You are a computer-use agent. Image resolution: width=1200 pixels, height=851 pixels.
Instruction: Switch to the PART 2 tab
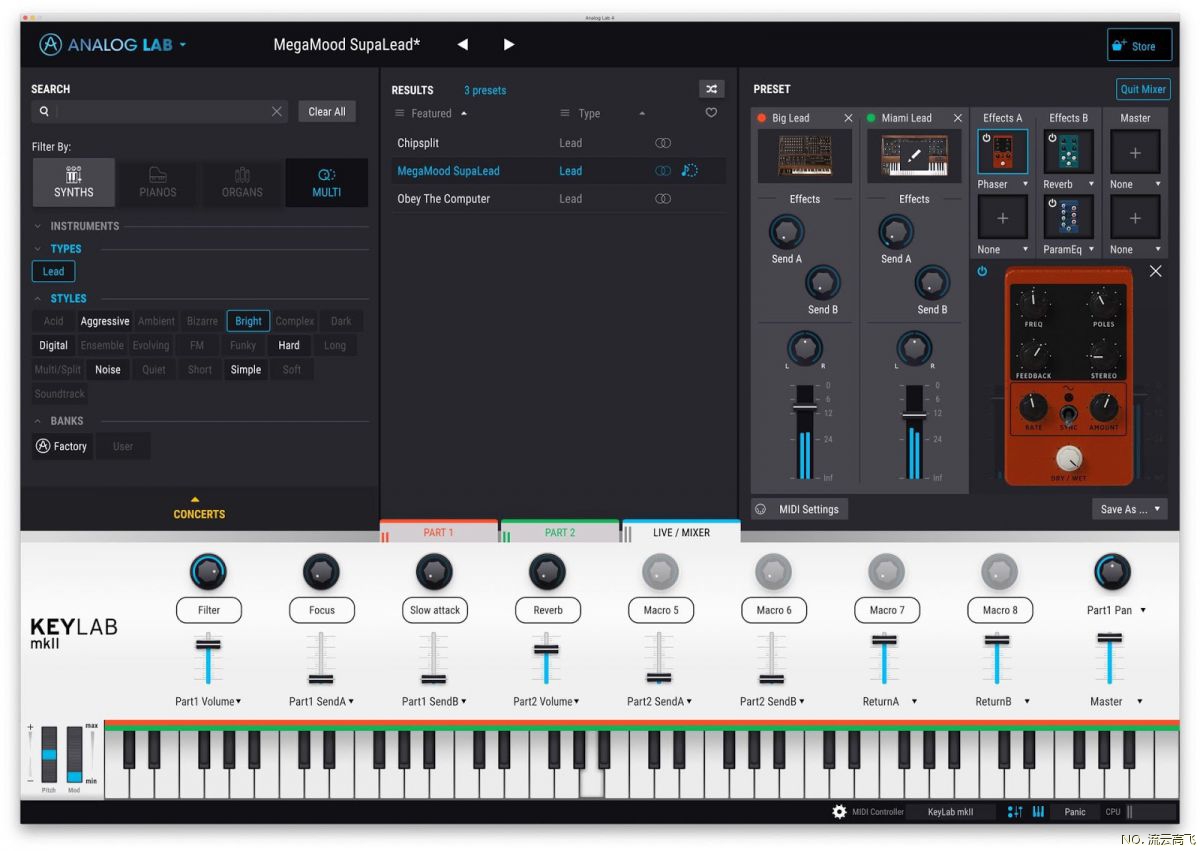(560, 532)
